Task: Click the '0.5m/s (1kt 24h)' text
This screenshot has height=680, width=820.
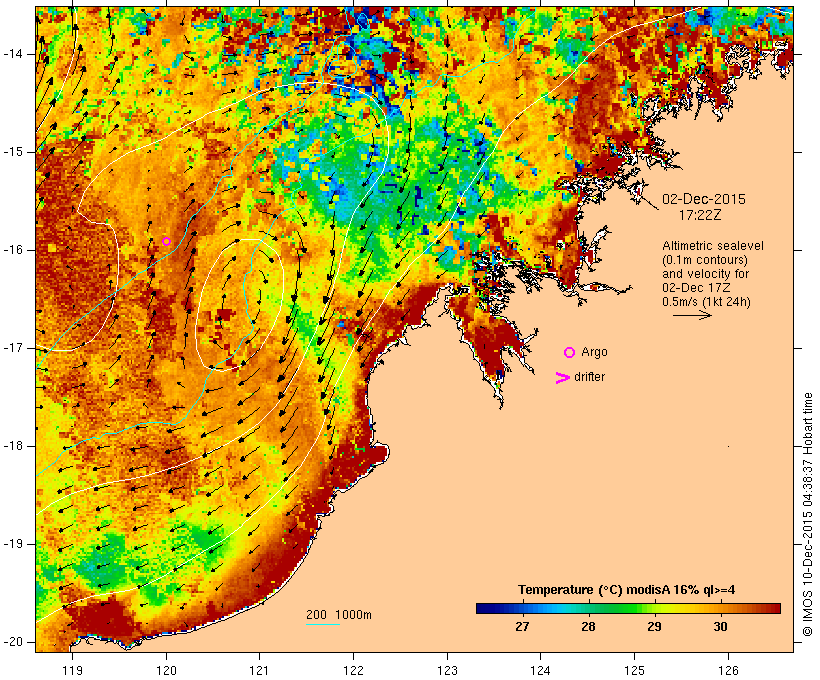Action: [706, 302]
